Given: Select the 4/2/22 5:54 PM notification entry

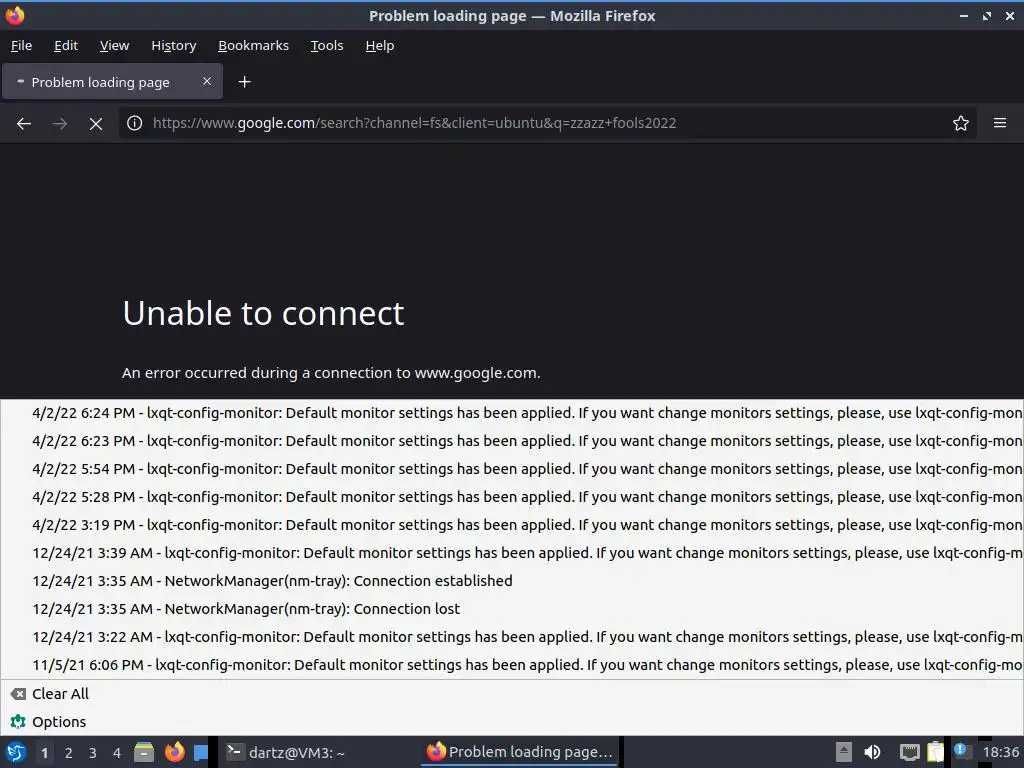Looking at the screenshot, I should click(512, 469).
